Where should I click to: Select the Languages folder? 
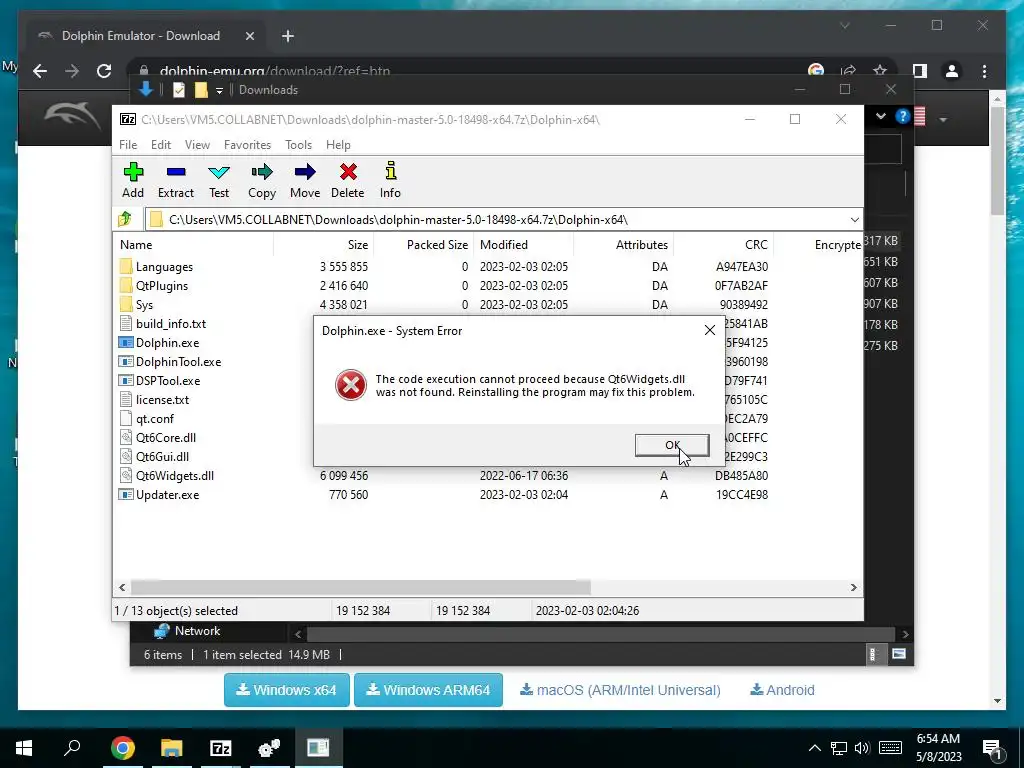pyautogui.click(x=164, y=266)
